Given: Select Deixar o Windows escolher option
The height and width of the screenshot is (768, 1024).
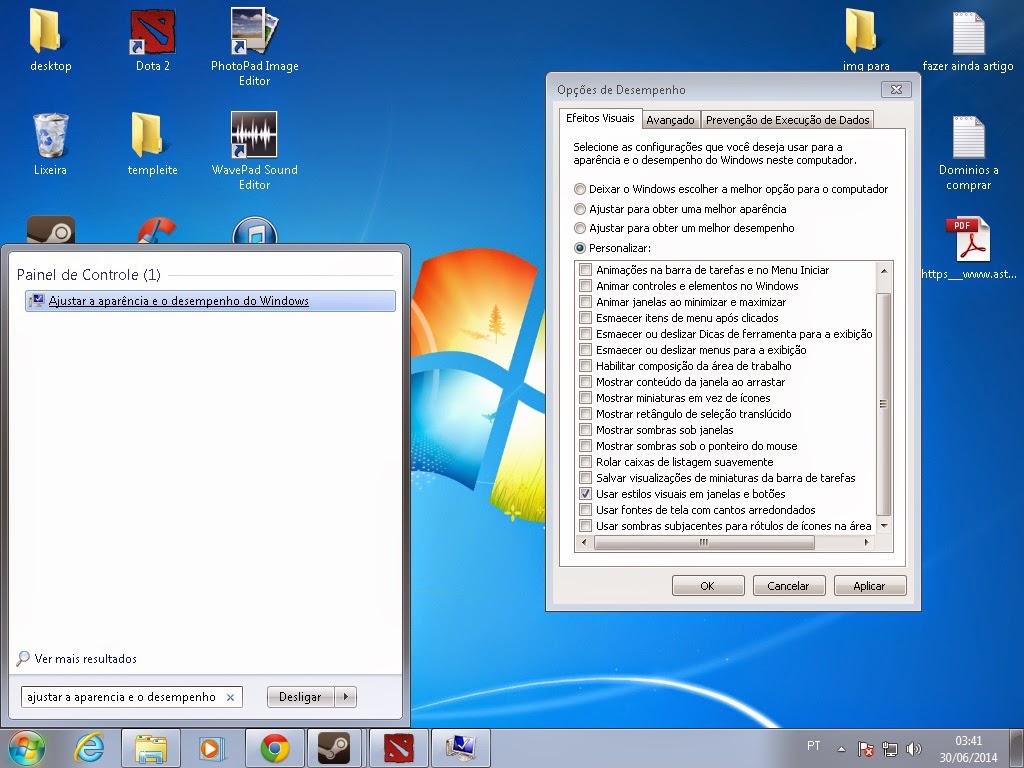Looking at the screenshot, I should point(579,189).
